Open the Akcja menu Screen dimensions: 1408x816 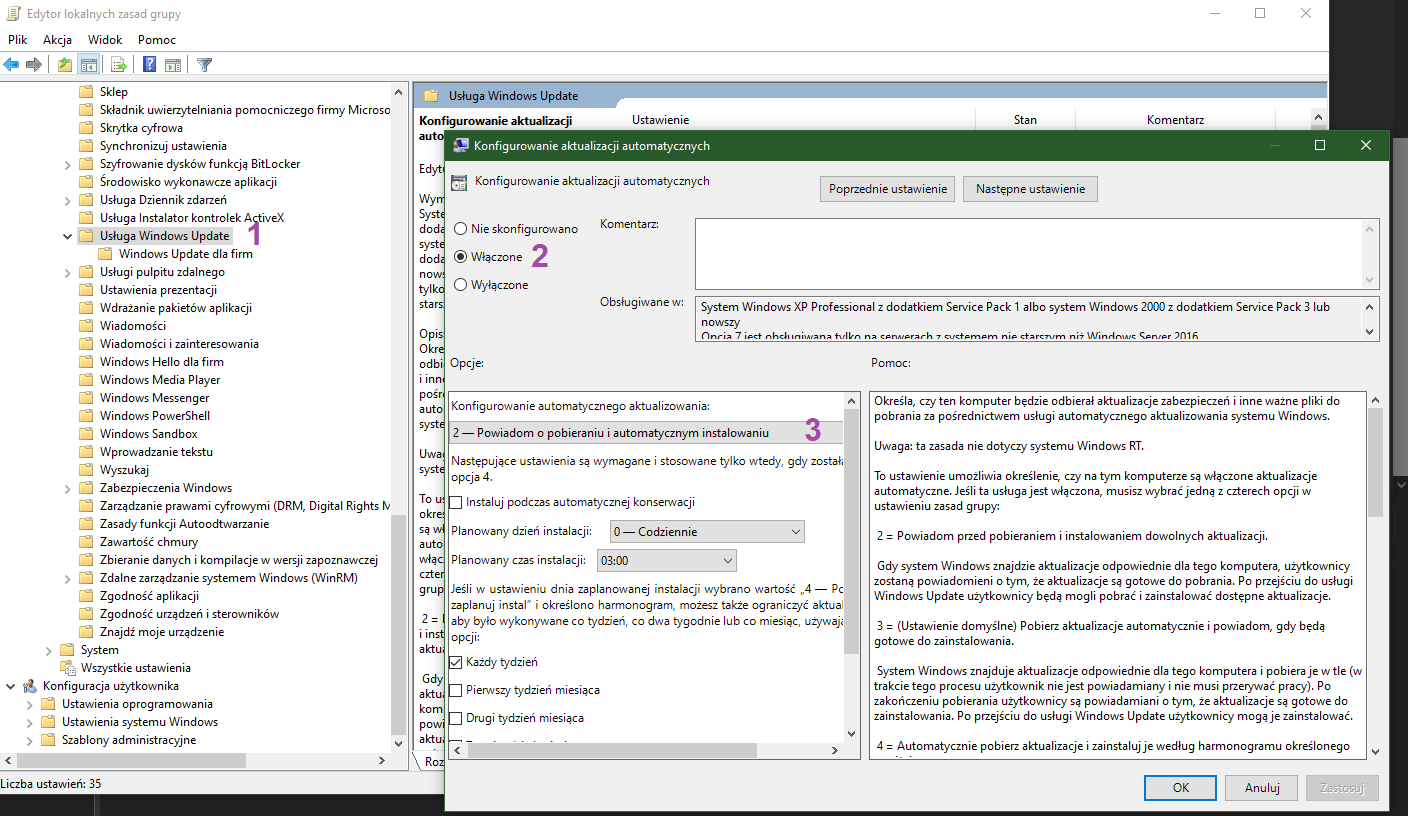[x=57, y=40]
